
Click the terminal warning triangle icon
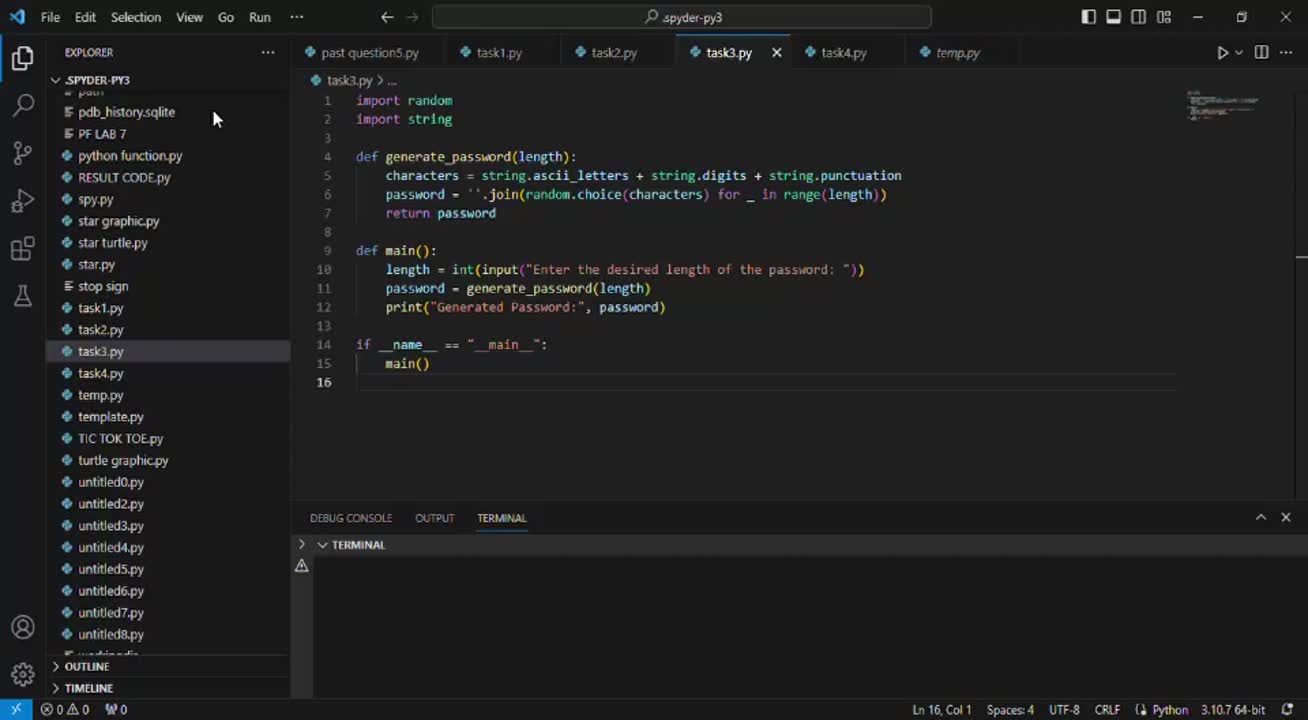(x=302, y=566)
